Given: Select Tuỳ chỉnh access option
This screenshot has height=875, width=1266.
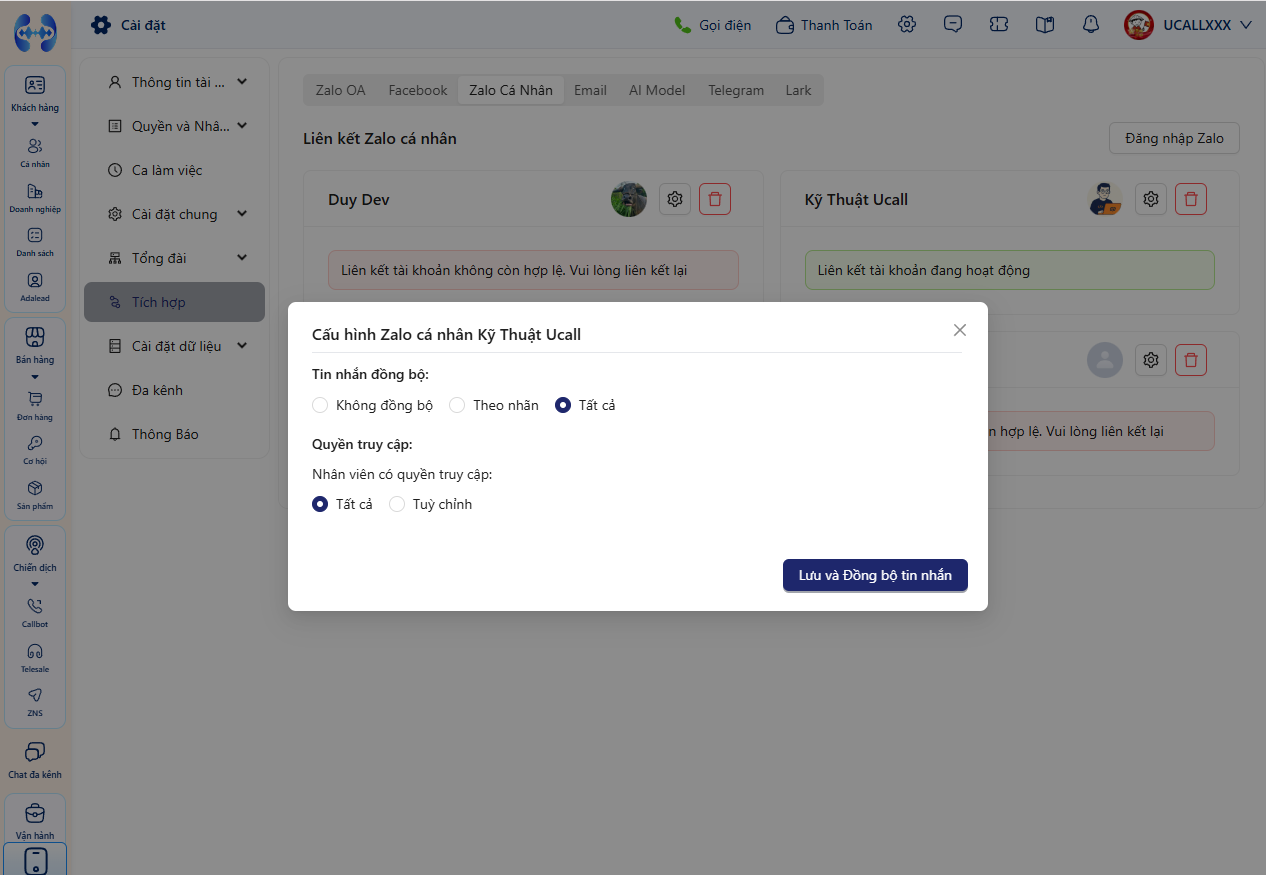Looking at the screenshot, I should click(x=397, y=504).
